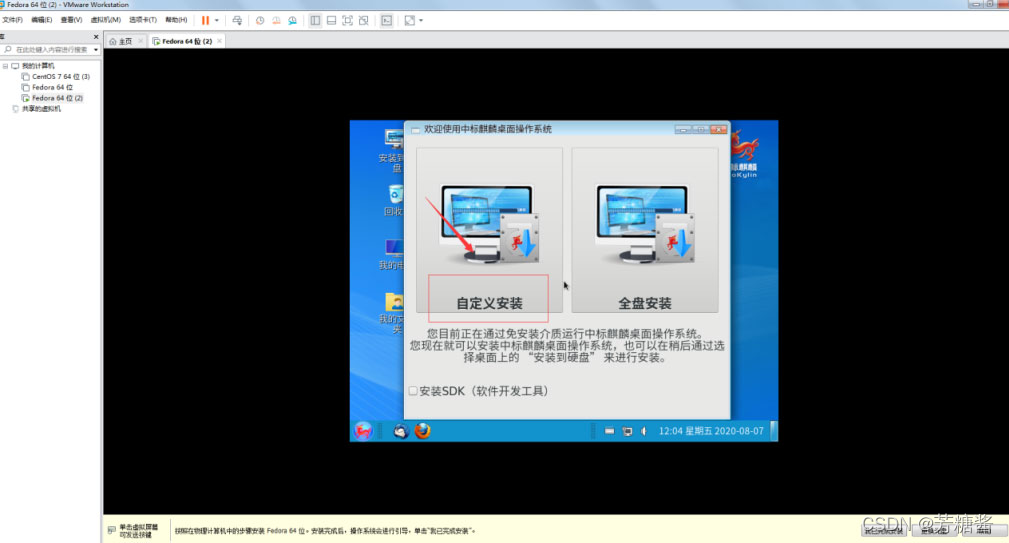Take a VM snapshot with the clock icon
This screenshot has width=1009, height=543.
(x=260, y=21)
